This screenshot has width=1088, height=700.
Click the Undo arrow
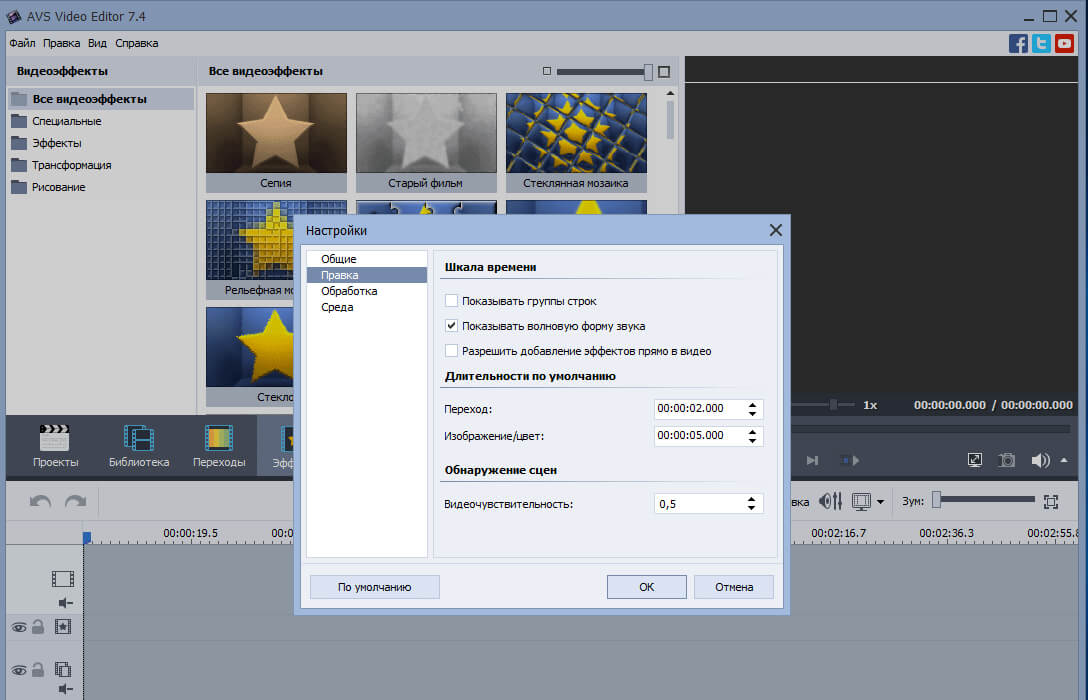40,501
